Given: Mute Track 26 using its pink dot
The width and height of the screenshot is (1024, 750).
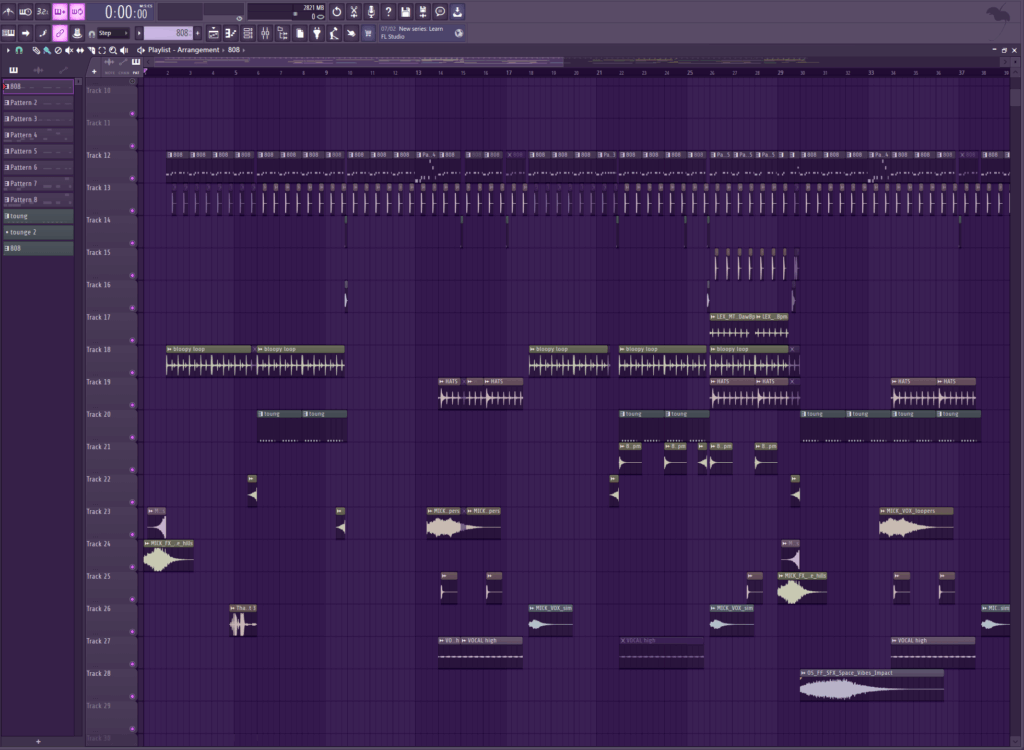Looking at the screenshot, I should pos(133,632).
